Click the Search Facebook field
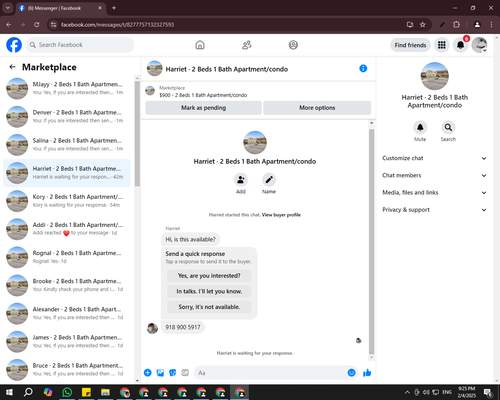The height and width of the screenshot is (400, 500). coord(80,45)
